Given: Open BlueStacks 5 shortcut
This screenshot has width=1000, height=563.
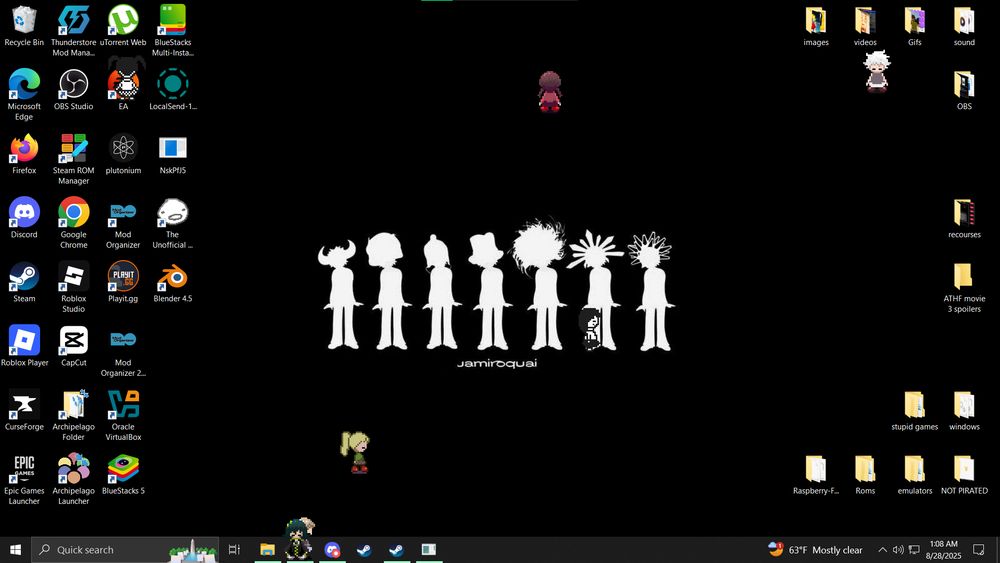Looking at the screenshot, I should (x=123, y=475).
